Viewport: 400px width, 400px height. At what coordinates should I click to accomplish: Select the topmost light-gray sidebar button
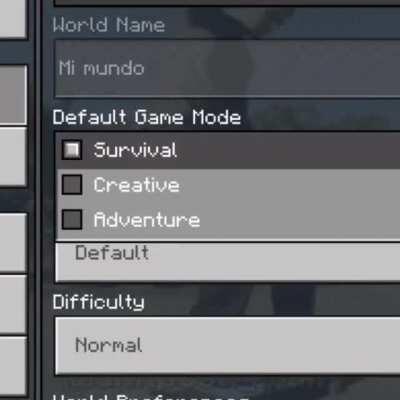(x=13, y=19)
